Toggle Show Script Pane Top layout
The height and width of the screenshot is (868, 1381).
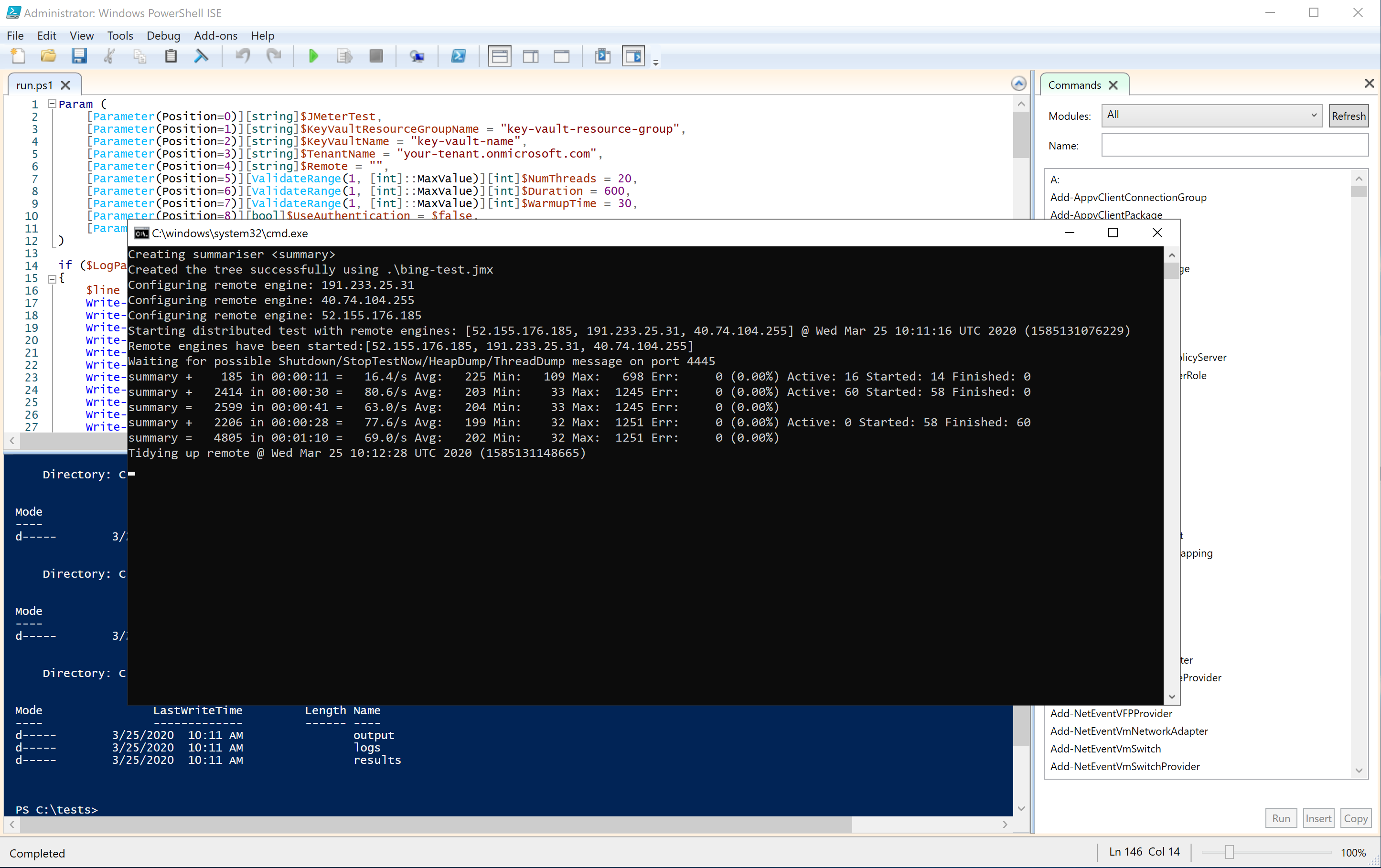(500, 56)
